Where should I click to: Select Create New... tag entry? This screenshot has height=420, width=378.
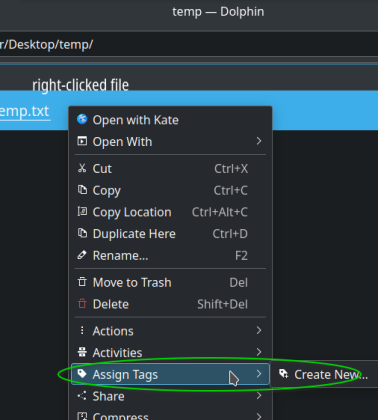(324, 374)
